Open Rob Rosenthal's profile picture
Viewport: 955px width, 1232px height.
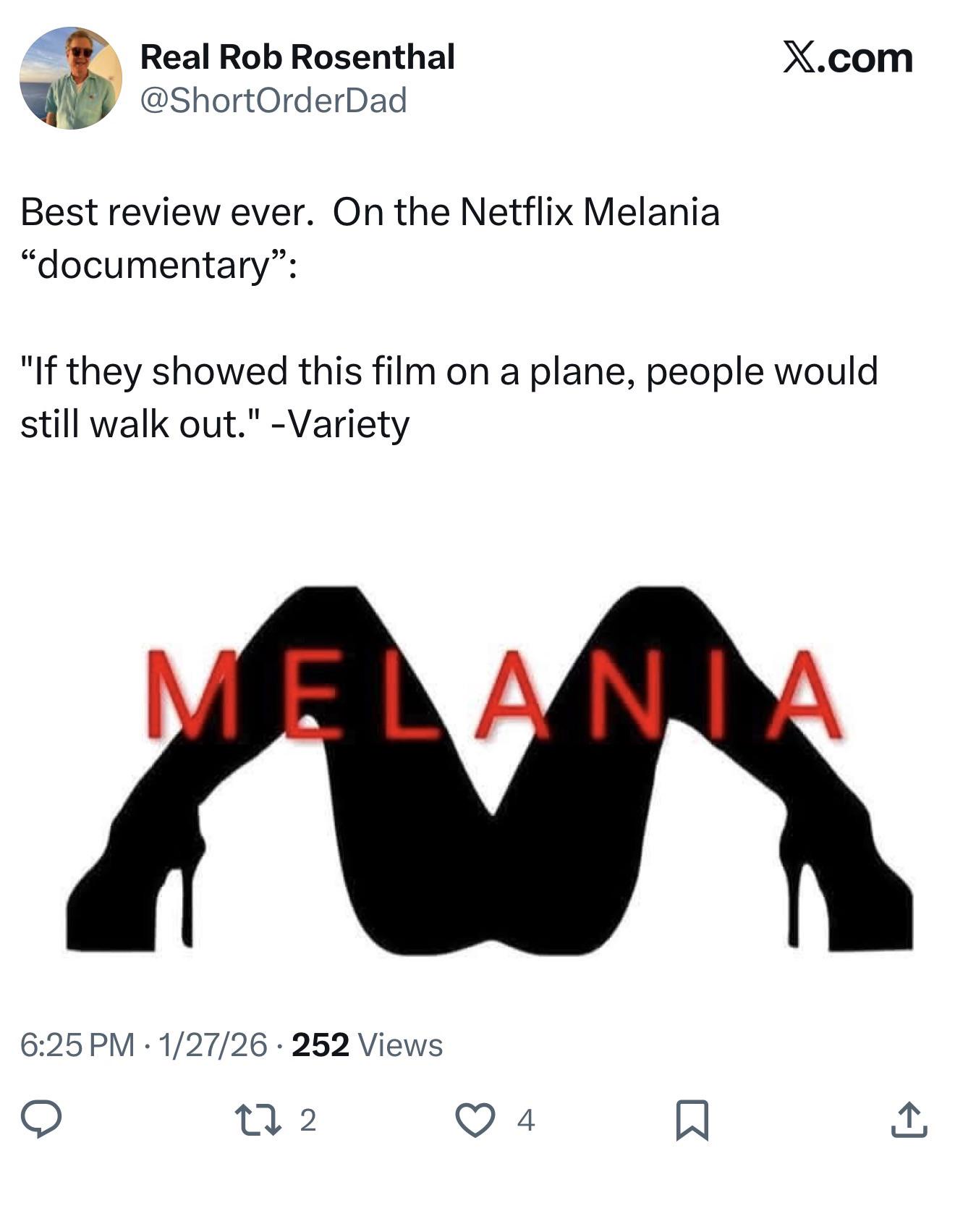click(x=70, y=78)
